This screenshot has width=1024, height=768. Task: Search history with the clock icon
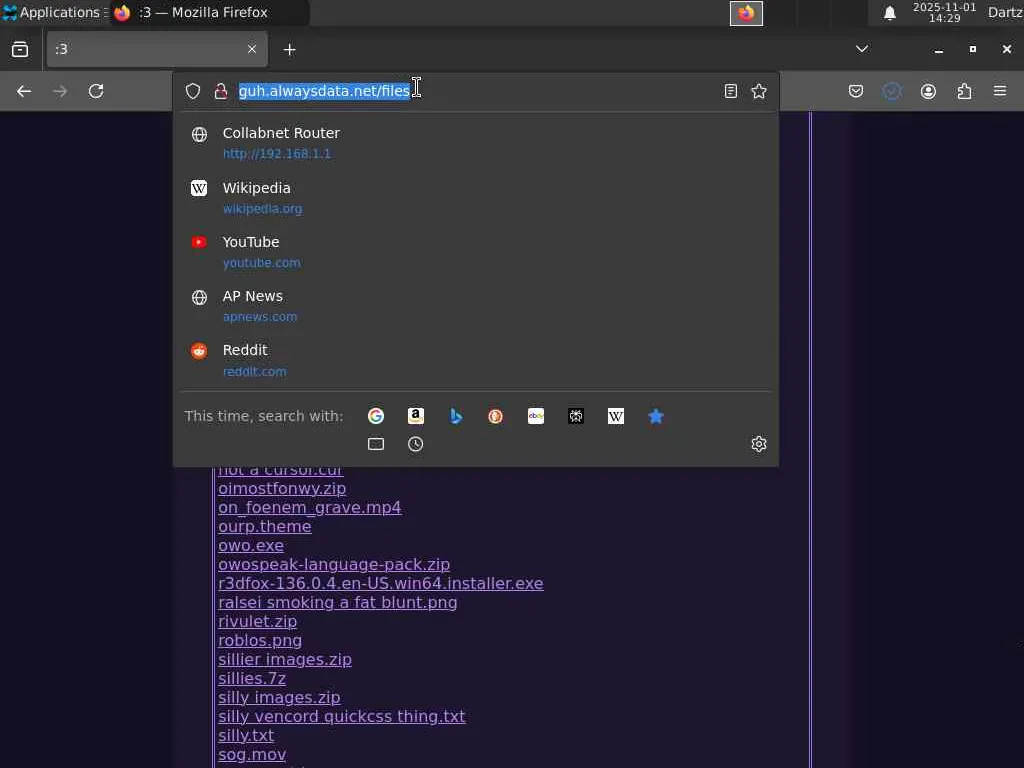(x=415, y=444)
